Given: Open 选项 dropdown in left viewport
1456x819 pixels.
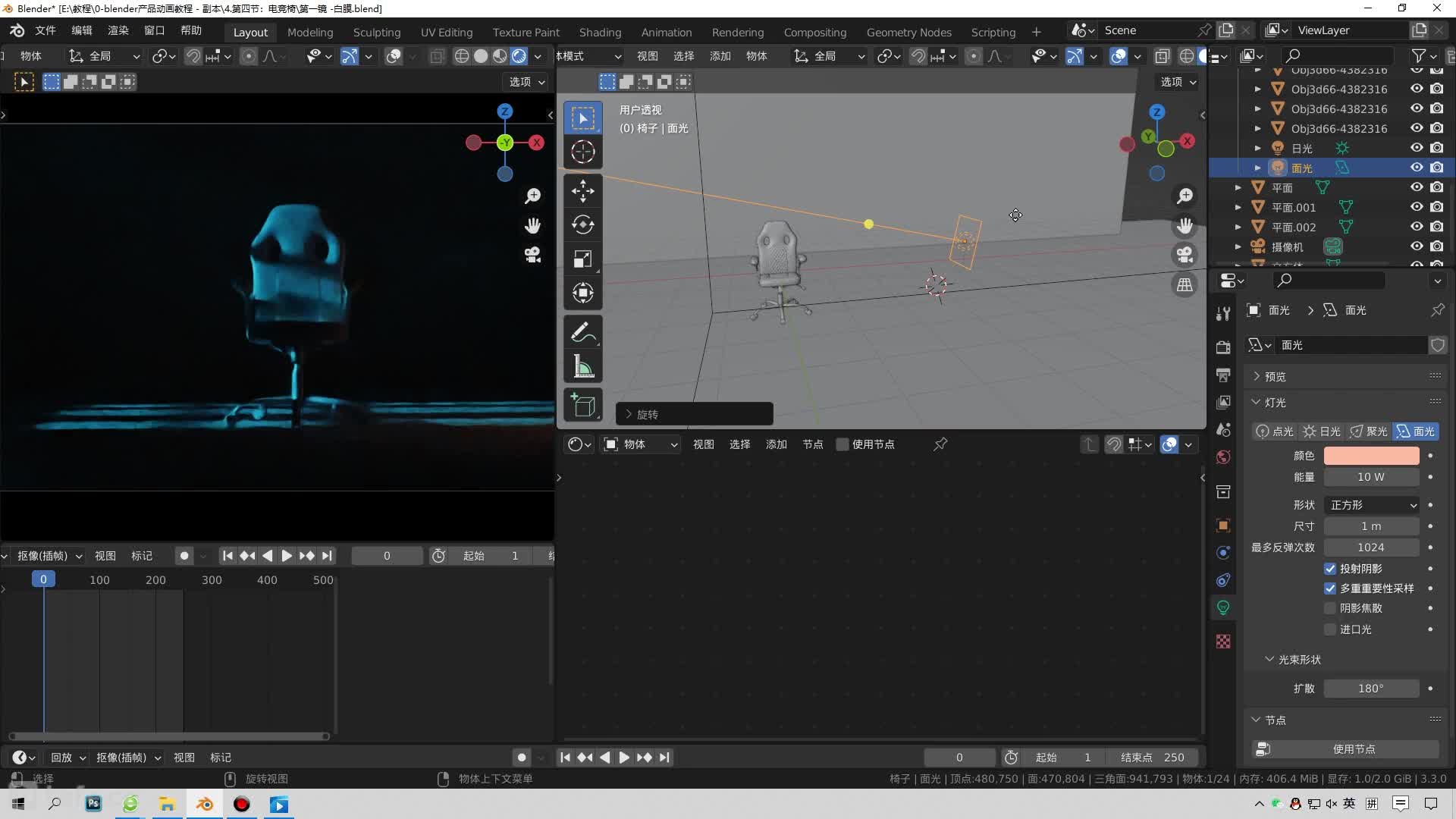Looking at the screenshot, I should [526, 82].
